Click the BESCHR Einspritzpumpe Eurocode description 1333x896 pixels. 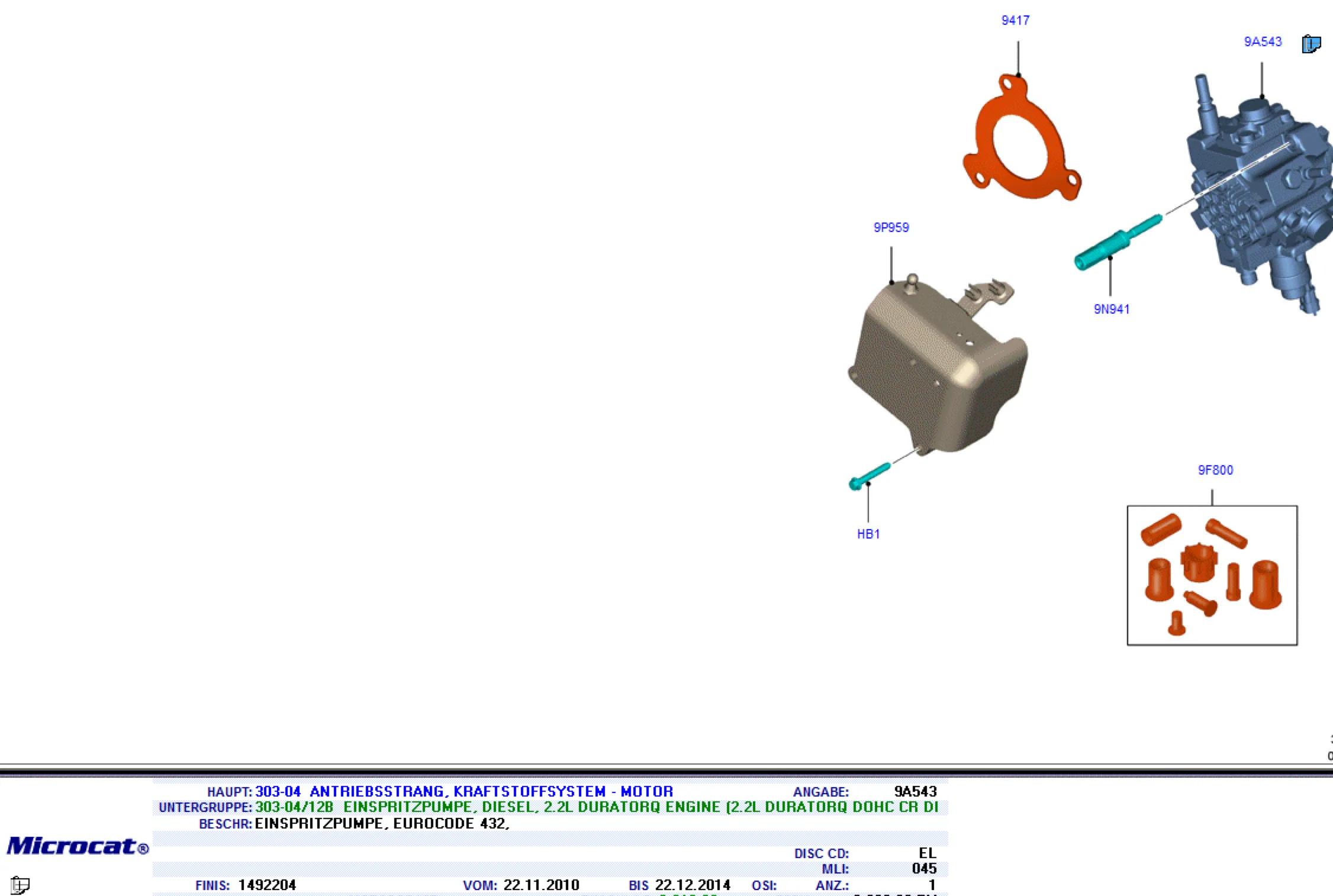coord(382,824)
